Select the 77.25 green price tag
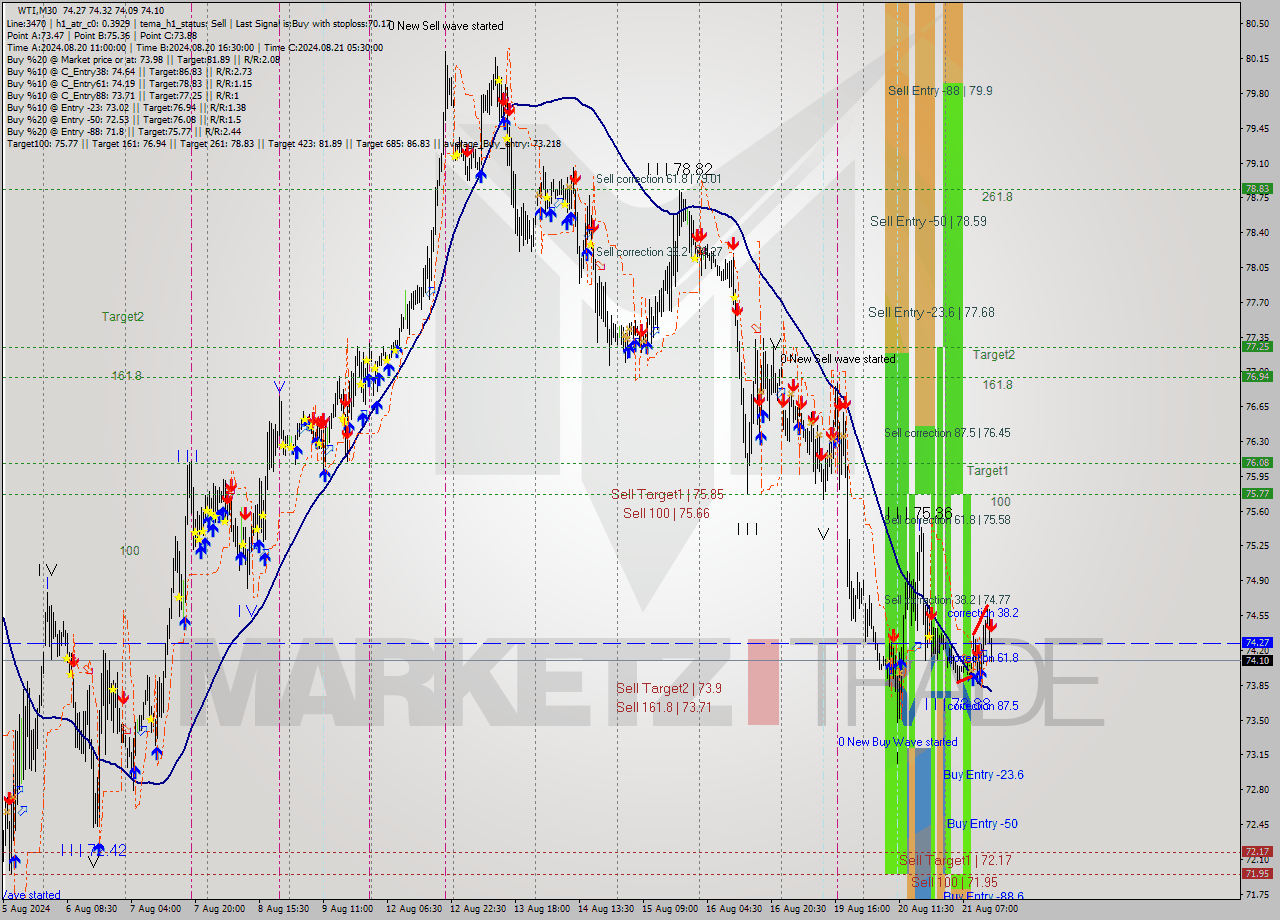The image size is (1280, 920). coord(1257,347)
